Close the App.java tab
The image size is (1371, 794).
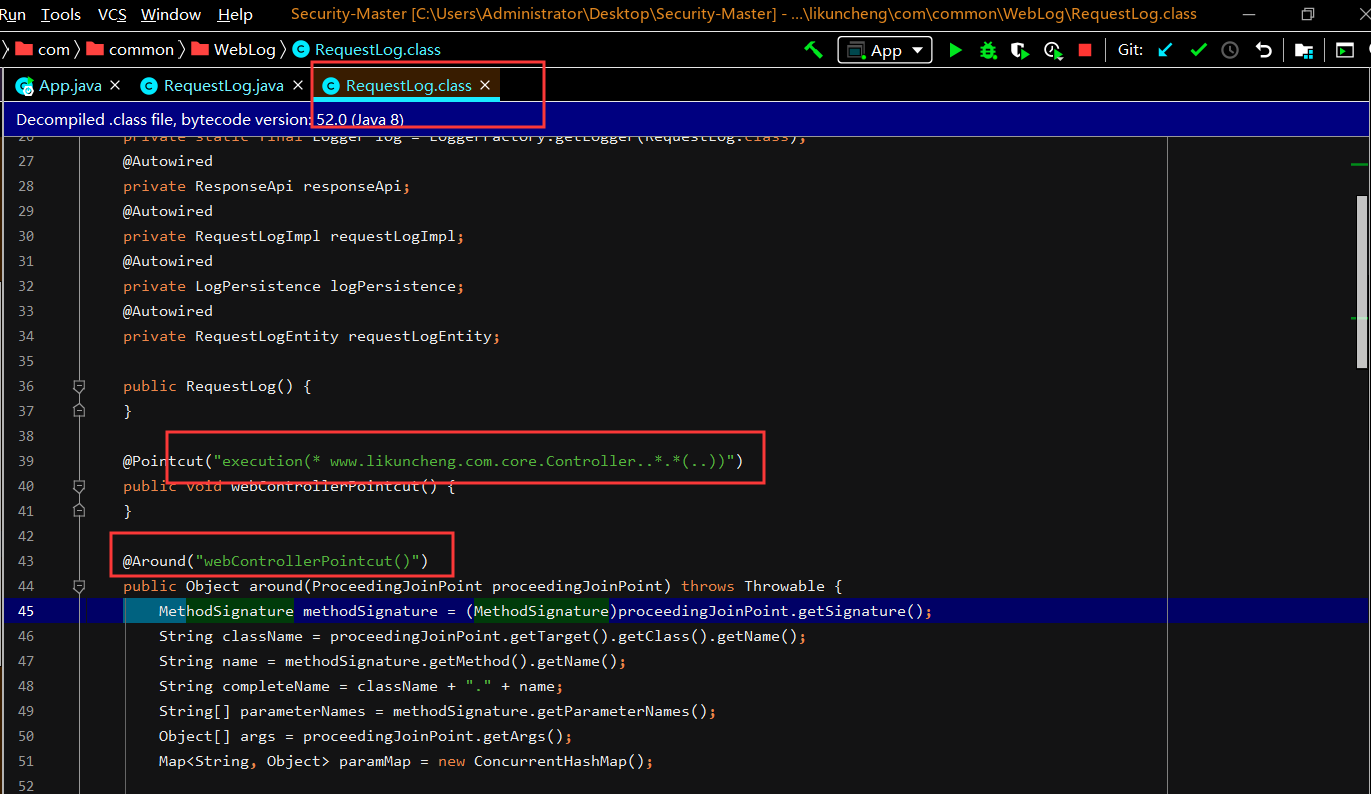(115, 86)
